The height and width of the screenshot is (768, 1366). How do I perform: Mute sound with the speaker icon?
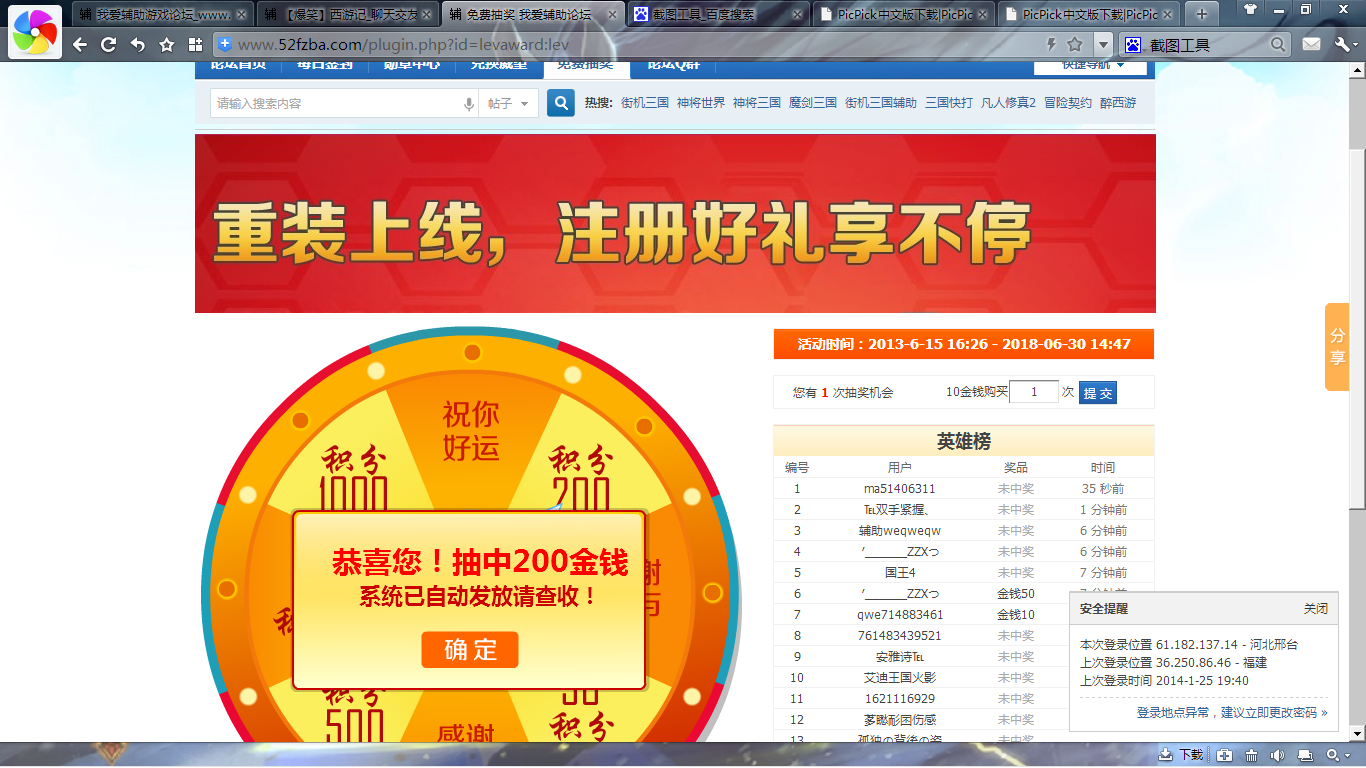pos(1277,755)
